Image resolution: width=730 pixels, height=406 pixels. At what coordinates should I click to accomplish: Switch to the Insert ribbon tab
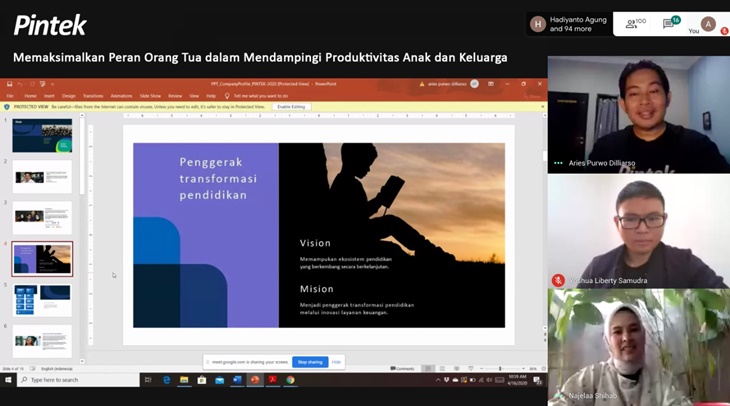click(x=49, y=96)
